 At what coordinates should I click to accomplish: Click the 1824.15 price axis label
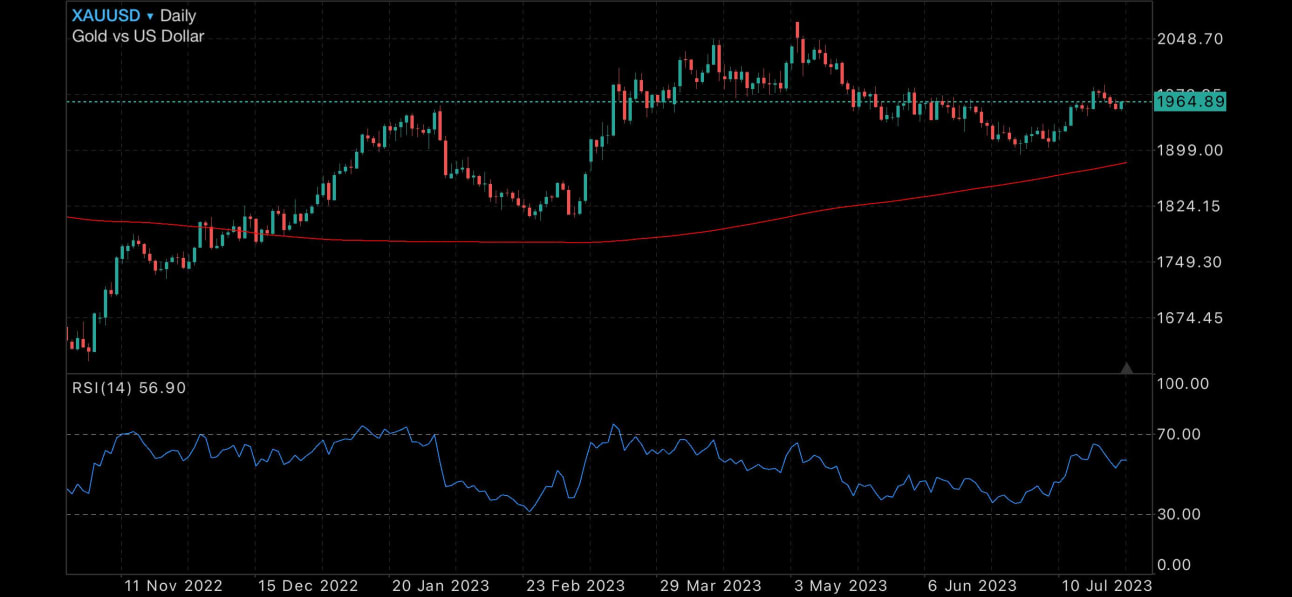[1189, 206]
